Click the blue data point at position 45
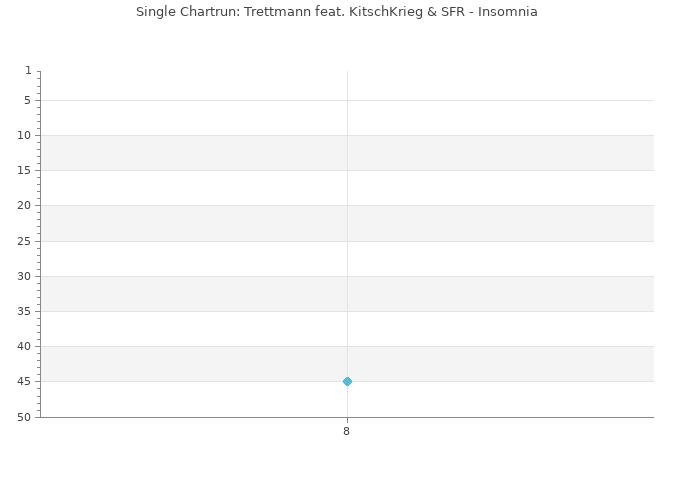Viewport: 673px width, 500px height. pos(347,381)
